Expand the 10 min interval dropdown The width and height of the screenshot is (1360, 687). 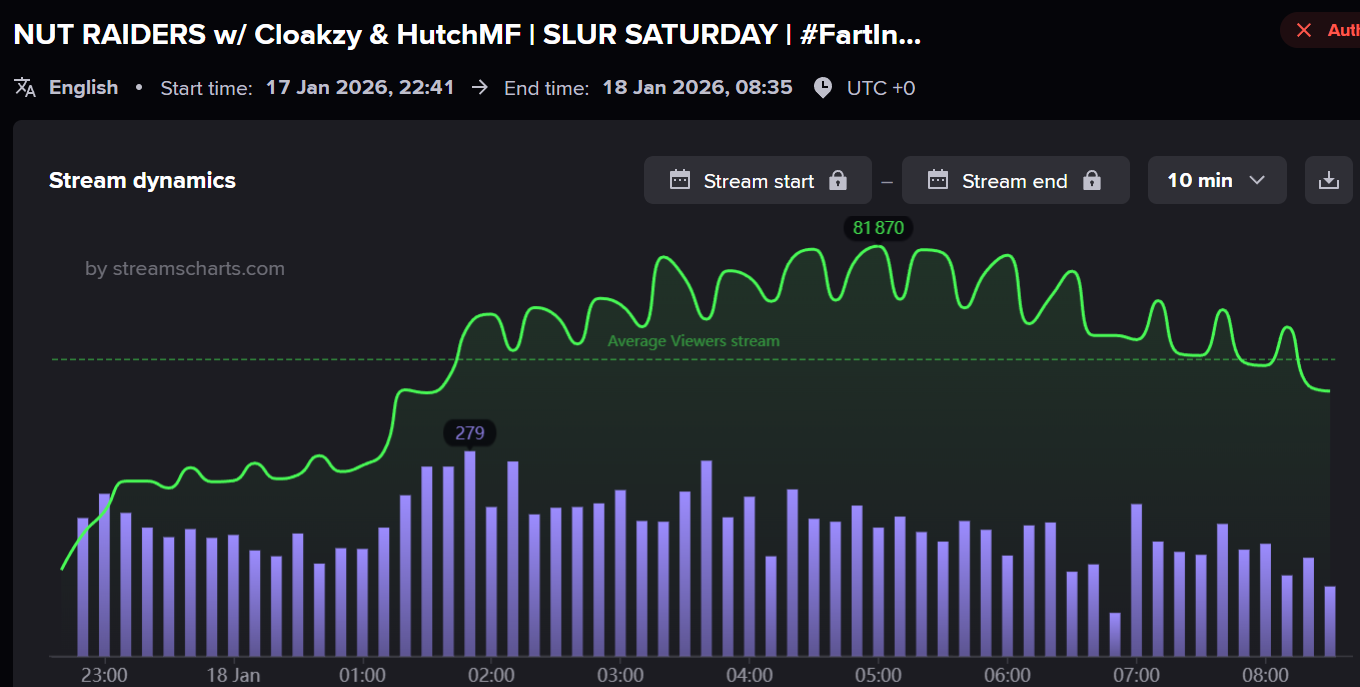1217,181
